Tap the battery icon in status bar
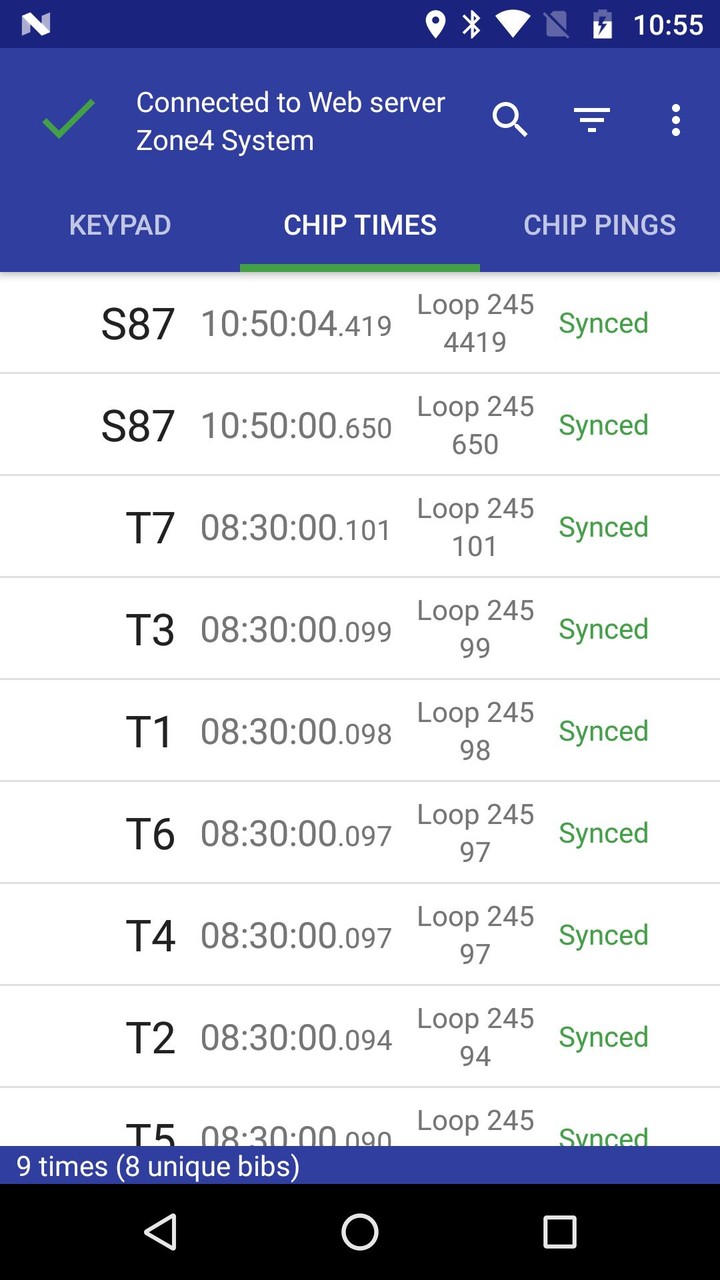This screenshot has width=720, height=1280. click(x=602, y=24)
